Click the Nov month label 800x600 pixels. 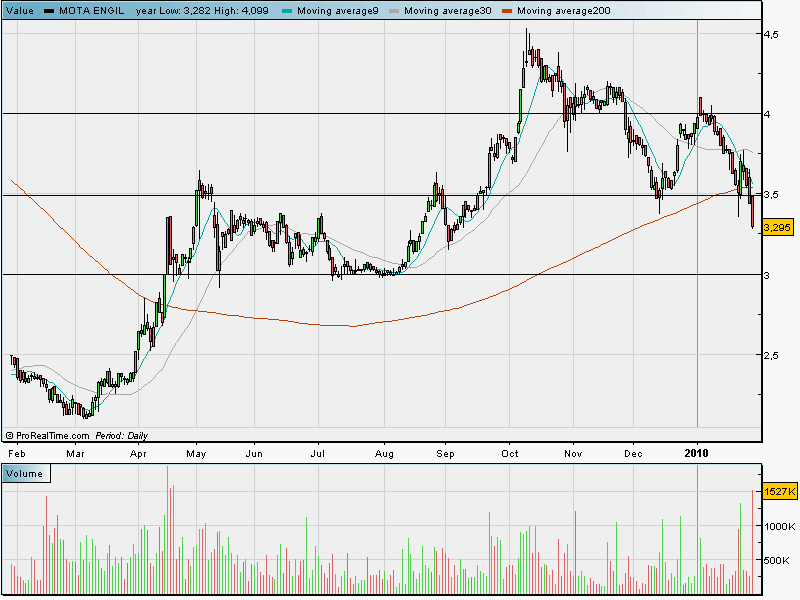coord(573,454)
